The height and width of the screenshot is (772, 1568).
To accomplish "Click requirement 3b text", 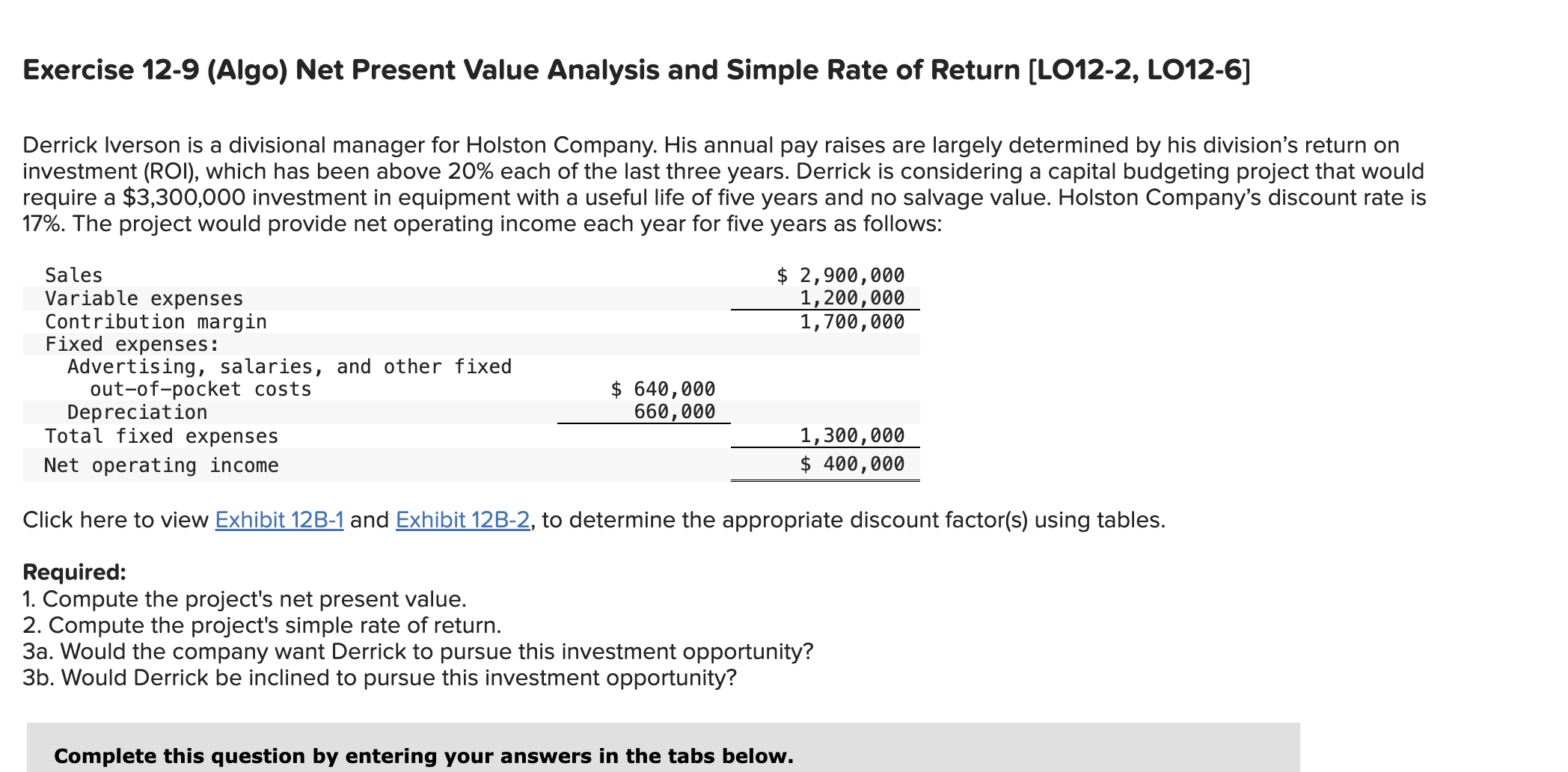I will tap(379, 677).
